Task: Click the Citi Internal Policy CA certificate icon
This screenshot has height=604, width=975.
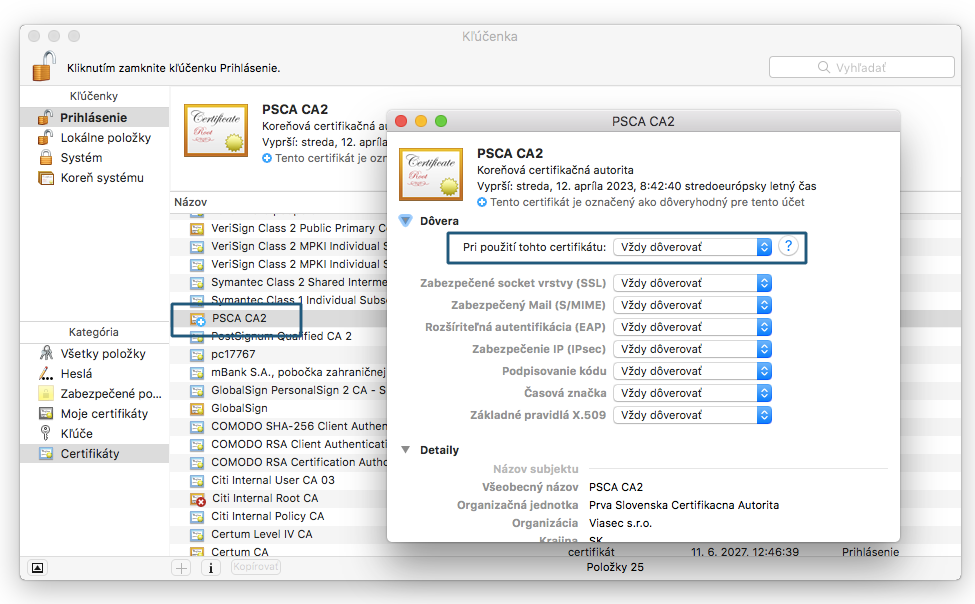Action: click(197, 517)
